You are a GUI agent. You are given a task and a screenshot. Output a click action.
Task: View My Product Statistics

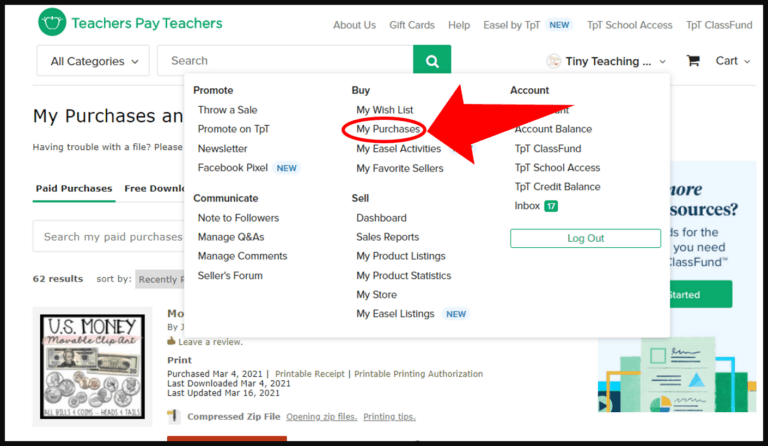[404, 276]
